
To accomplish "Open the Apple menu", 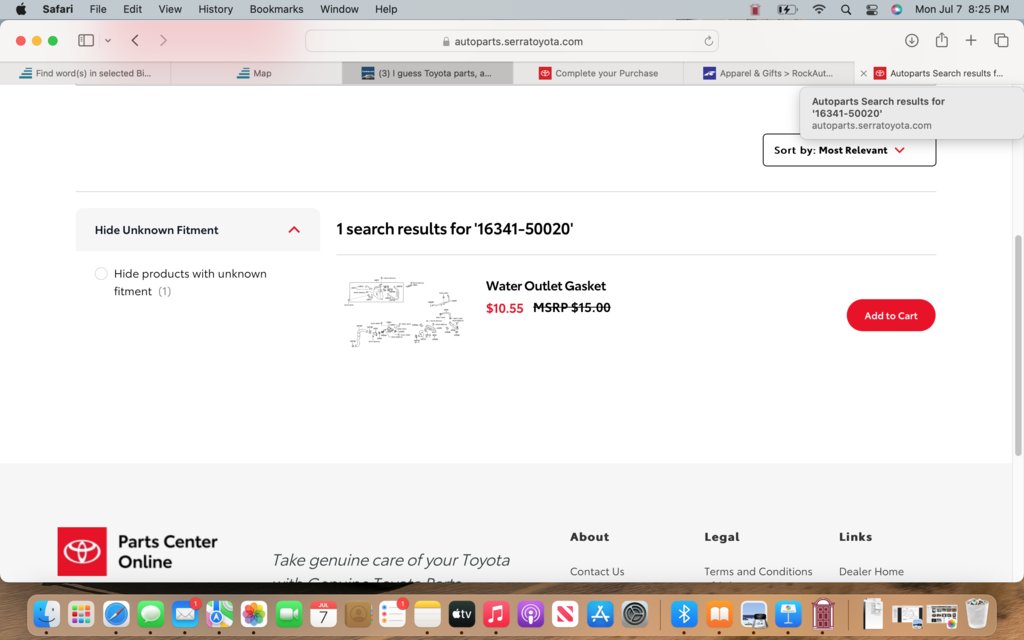I will pos(21,9).
